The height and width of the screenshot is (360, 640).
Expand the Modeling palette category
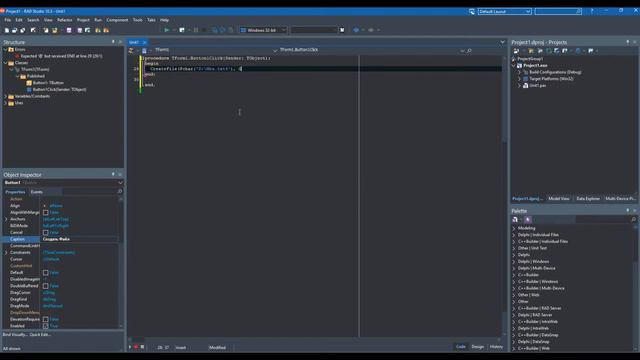click(514, 229)
